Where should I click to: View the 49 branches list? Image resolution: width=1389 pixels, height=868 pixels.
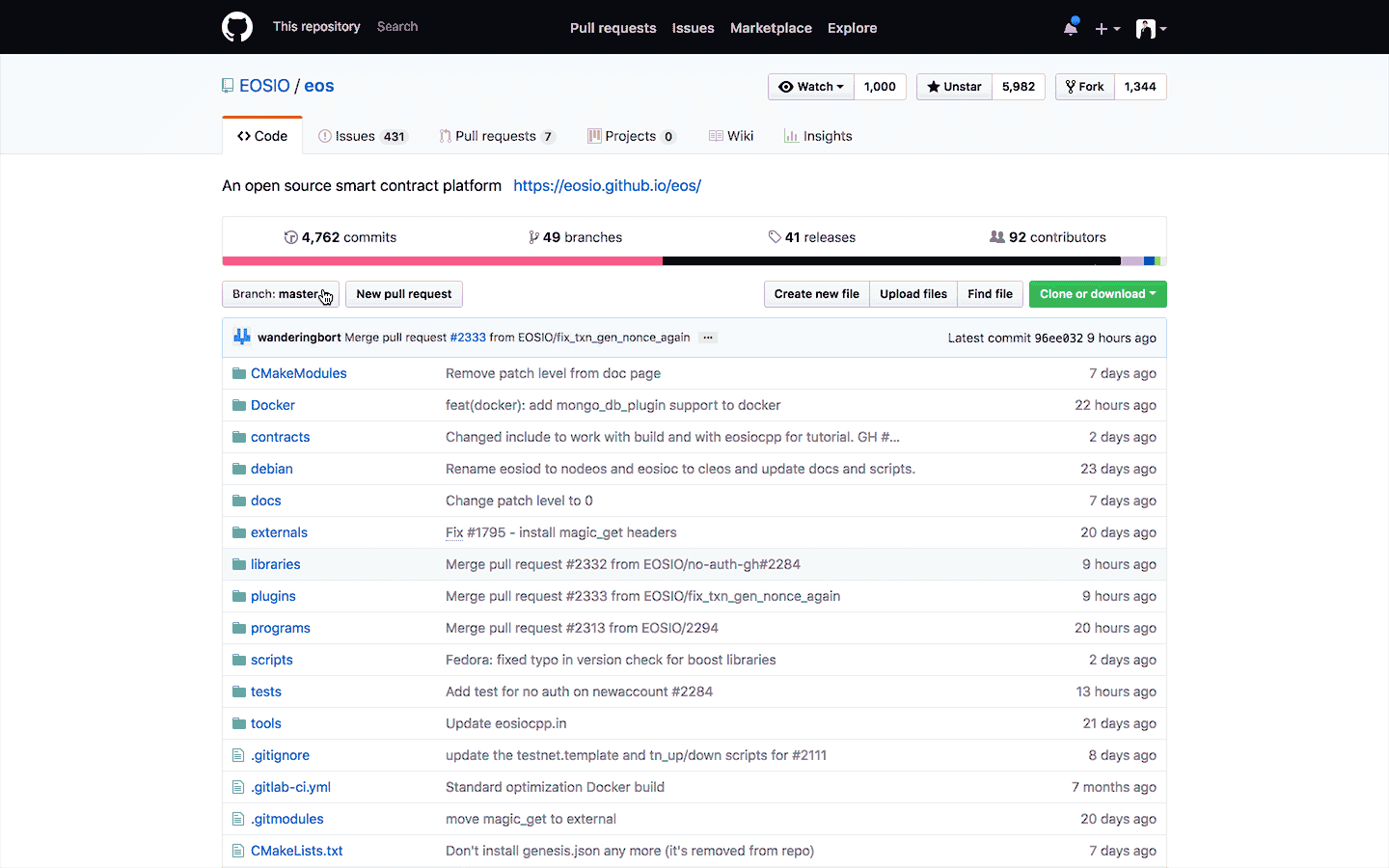coord(576,237)
